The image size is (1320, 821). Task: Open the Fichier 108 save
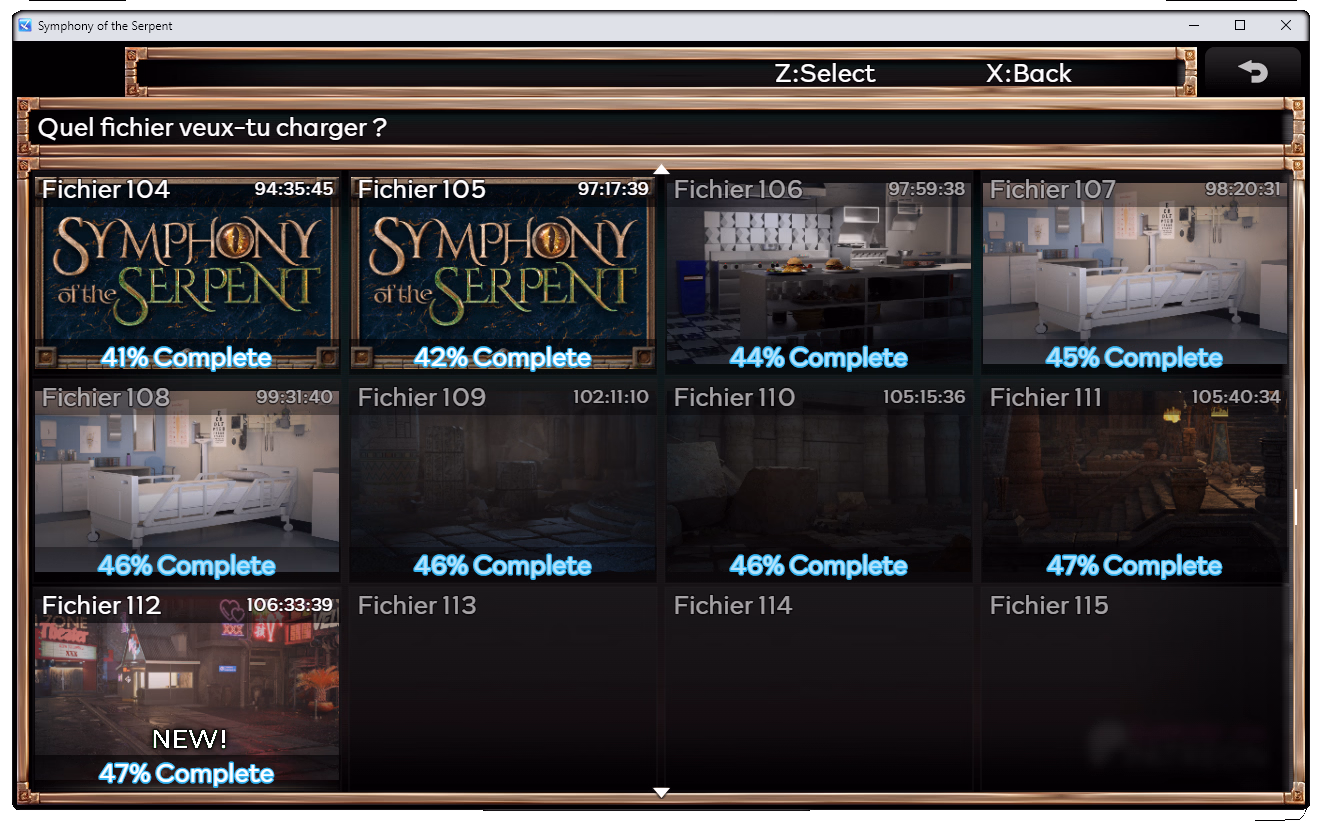[187, 481]
